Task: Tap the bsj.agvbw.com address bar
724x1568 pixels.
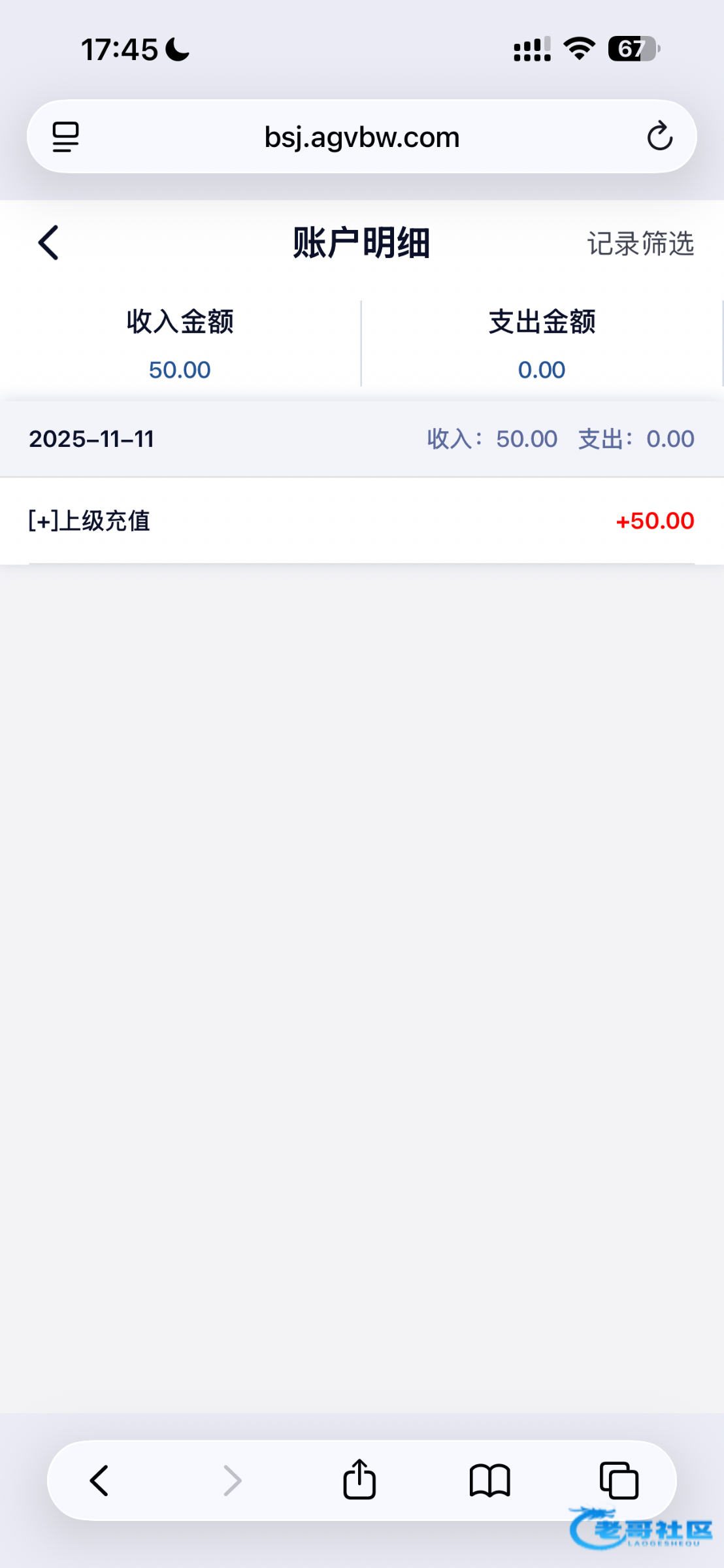Action: point(361,137)
